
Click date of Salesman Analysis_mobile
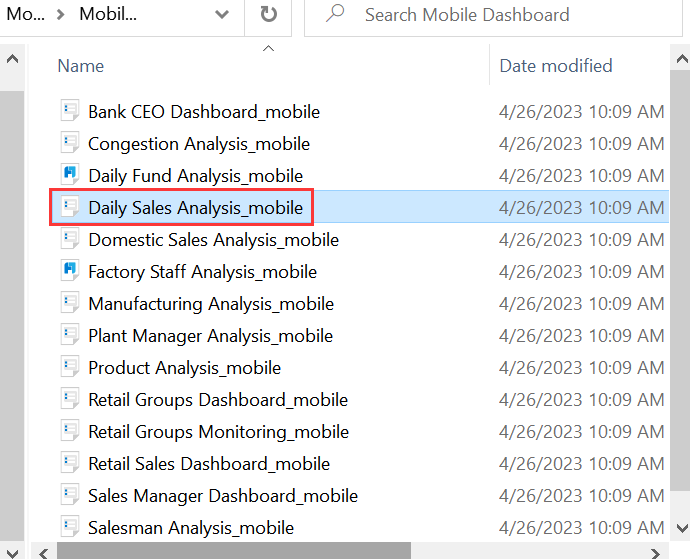[581, 528]
